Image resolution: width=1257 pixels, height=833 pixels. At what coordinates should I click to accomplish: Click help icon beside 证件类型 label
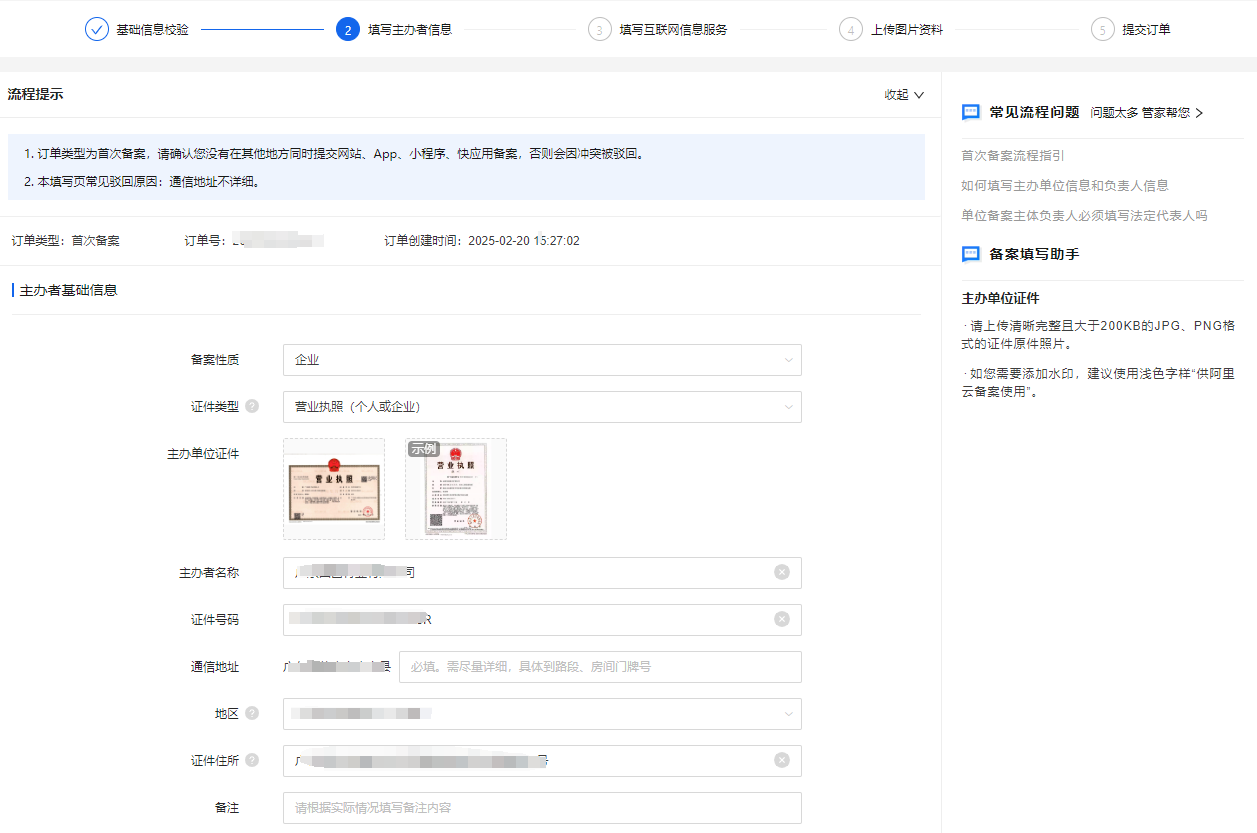[252, 406]
